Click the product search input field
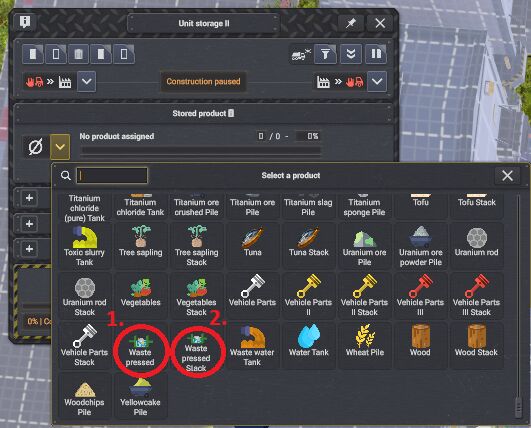The width and height of the screenshot is (531, 428). [x=112, y=175]
